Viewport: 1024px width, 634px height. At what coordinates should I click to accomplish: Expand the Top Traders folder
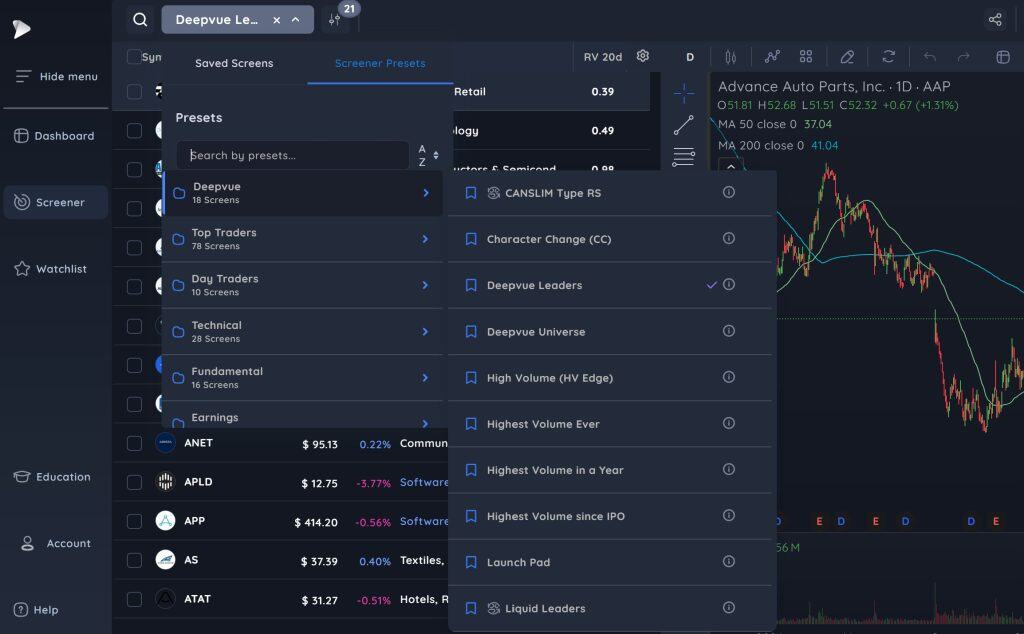pyautogui.click(x=302, y=239)
